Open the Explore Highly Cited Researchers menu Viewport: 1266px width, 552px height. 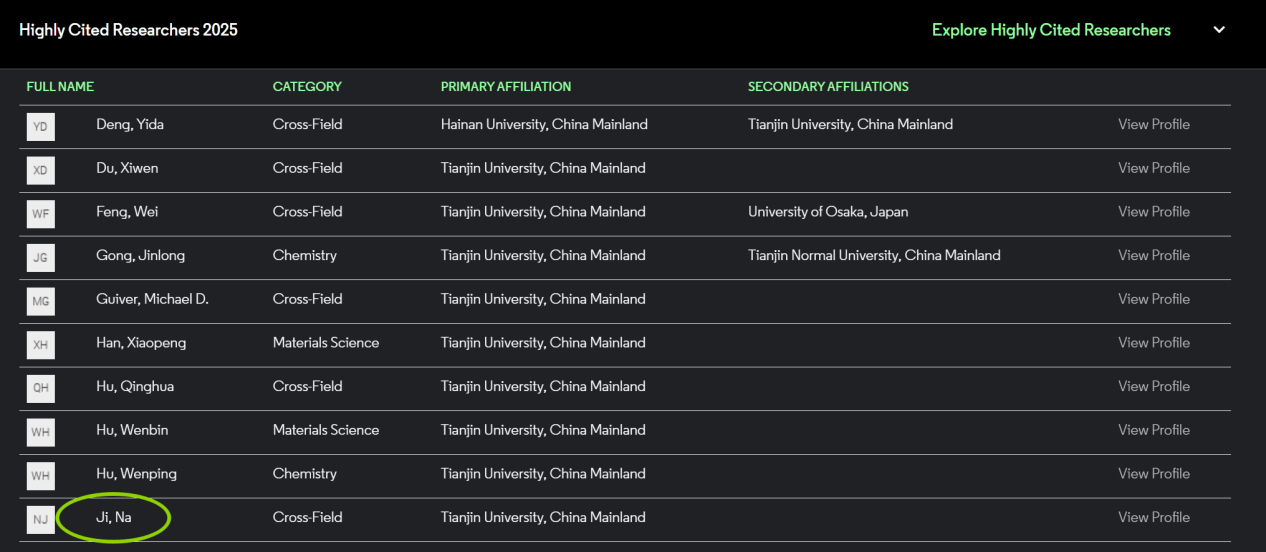pos(1050,30)
